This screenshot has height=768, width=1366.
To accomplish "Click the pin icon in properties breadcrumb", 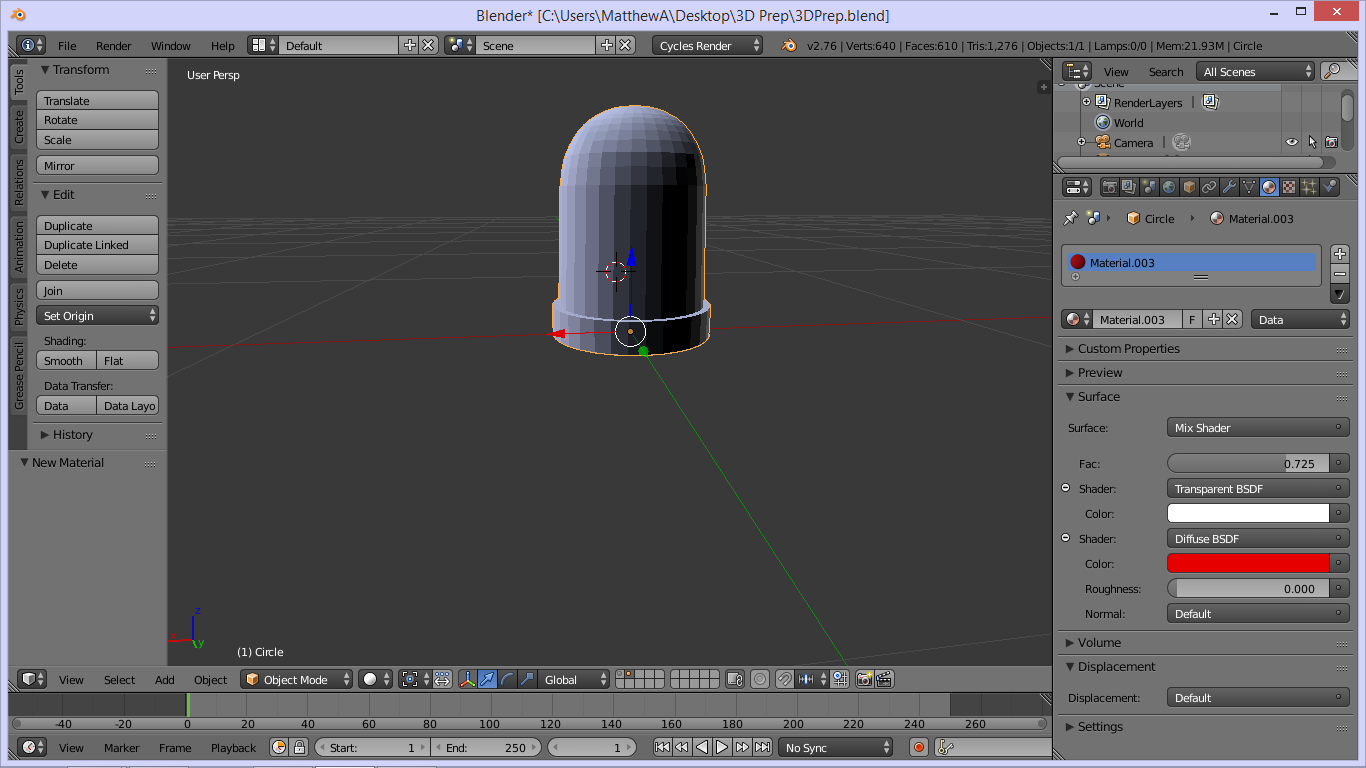I will click(x=1070, y=218).
